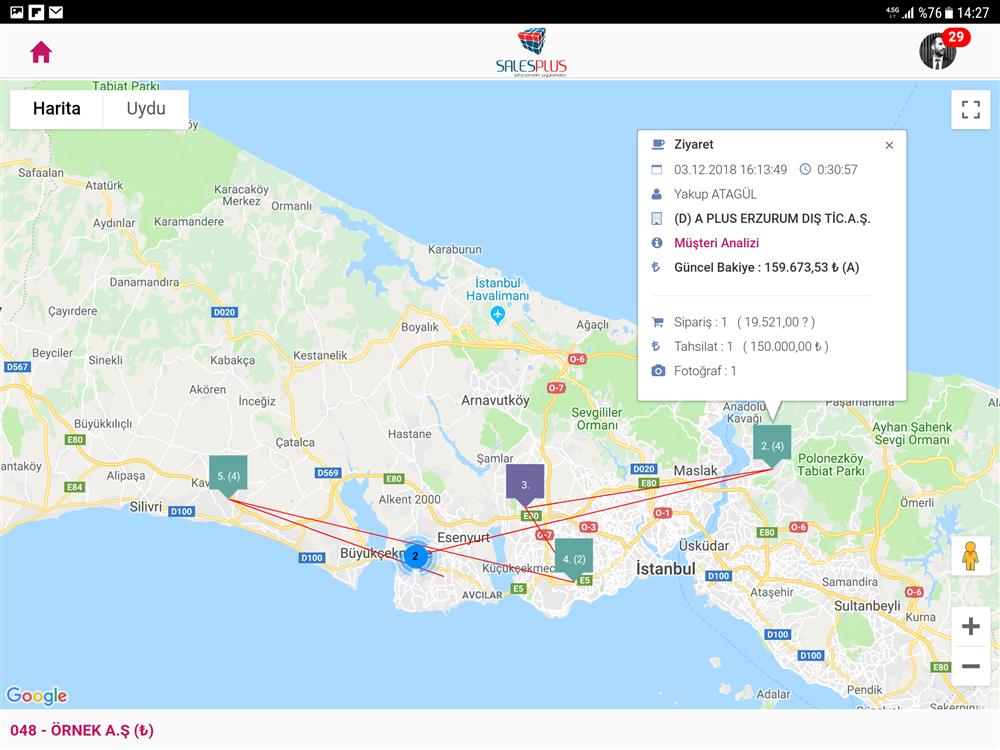The height and width of the screenshot is (750, 1000).
Task: Open the gallery notification icon
Action: pos(17,12)
